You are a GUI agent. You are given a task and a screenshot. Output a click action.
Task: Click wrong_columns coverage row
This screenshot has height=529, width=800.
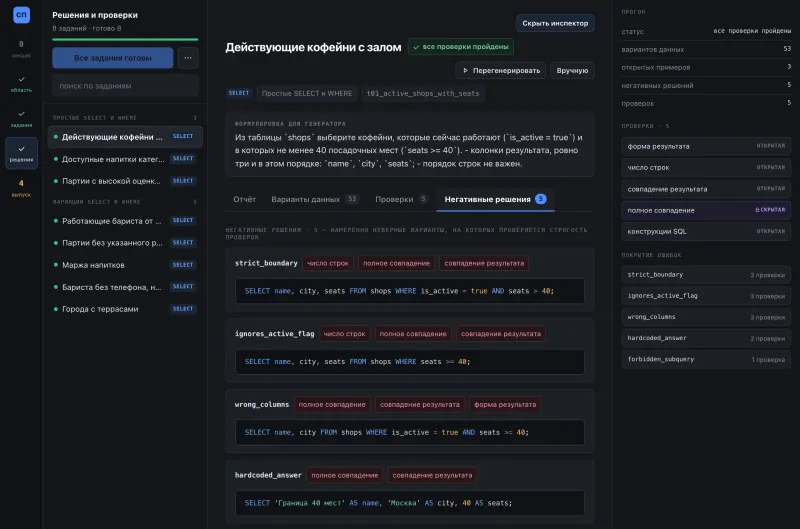[706, 317]
